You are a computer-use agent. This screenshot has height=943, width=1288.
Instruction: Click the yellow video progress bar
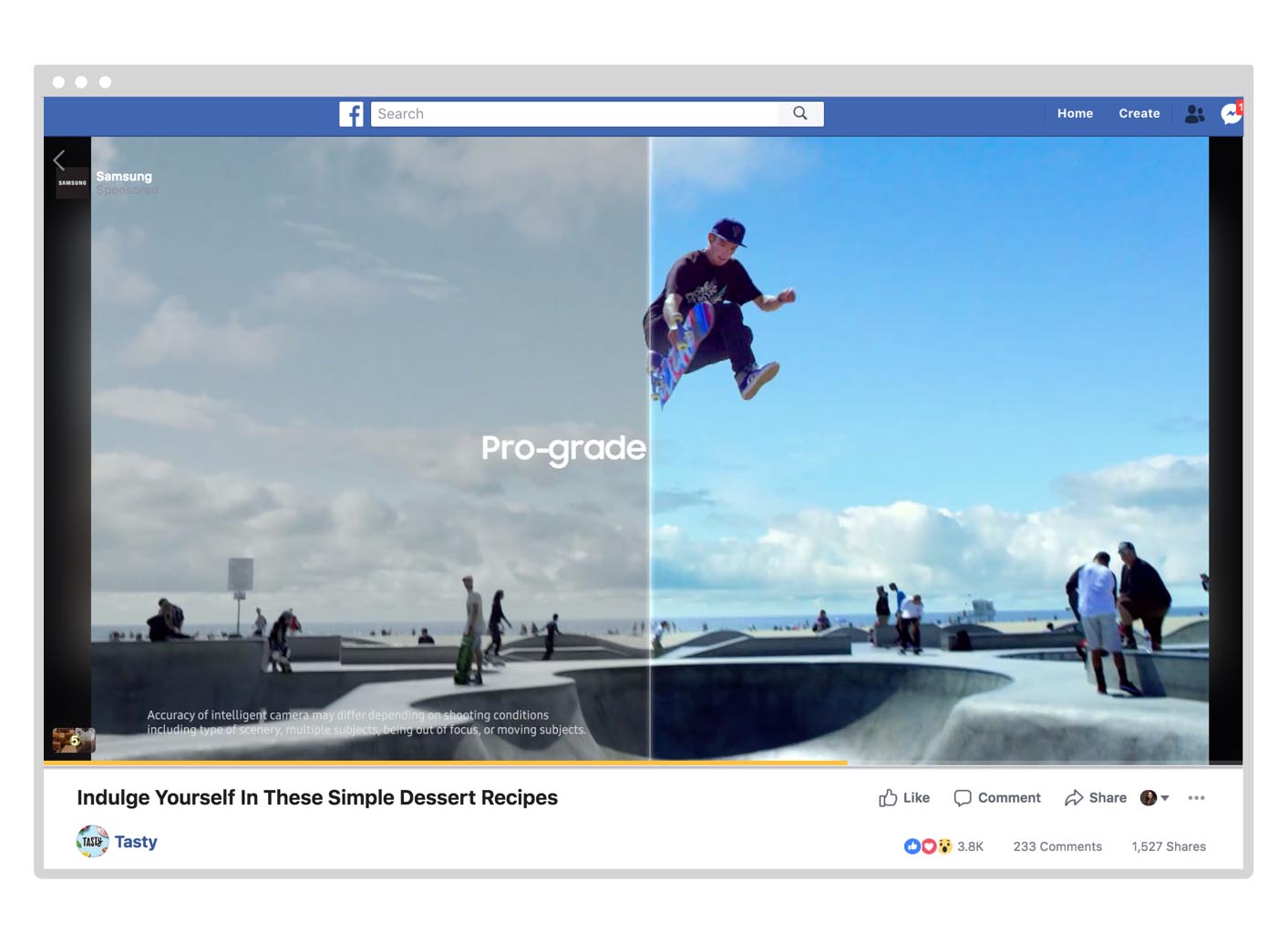446,762
